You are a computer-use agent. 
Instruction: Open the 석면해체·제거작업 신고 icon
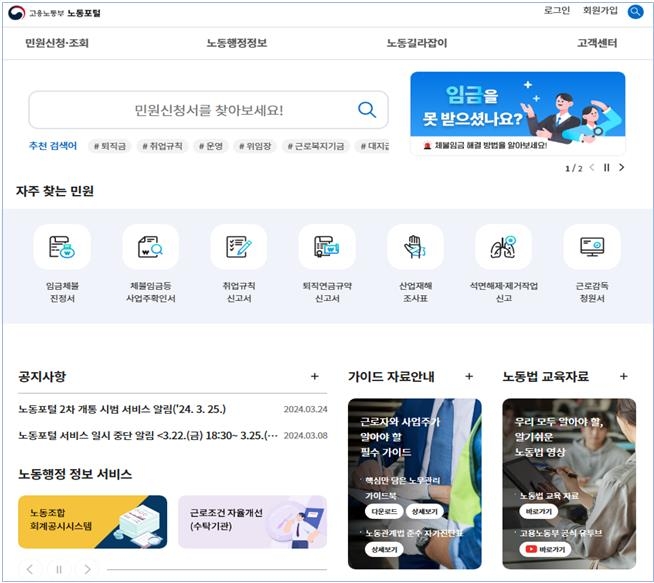point(503,247)
